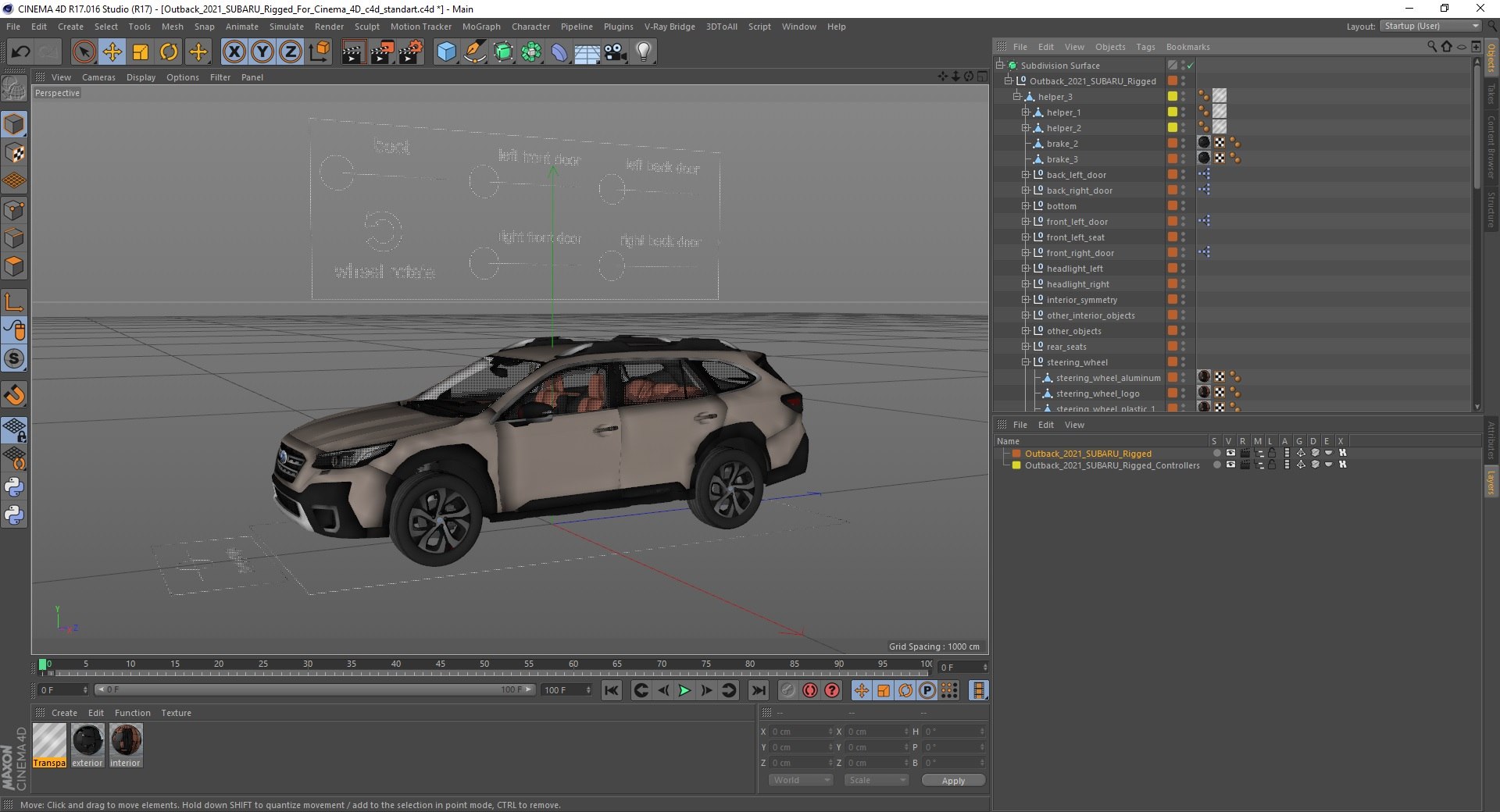Collapse the steering_wheel node

[1026, 362]
